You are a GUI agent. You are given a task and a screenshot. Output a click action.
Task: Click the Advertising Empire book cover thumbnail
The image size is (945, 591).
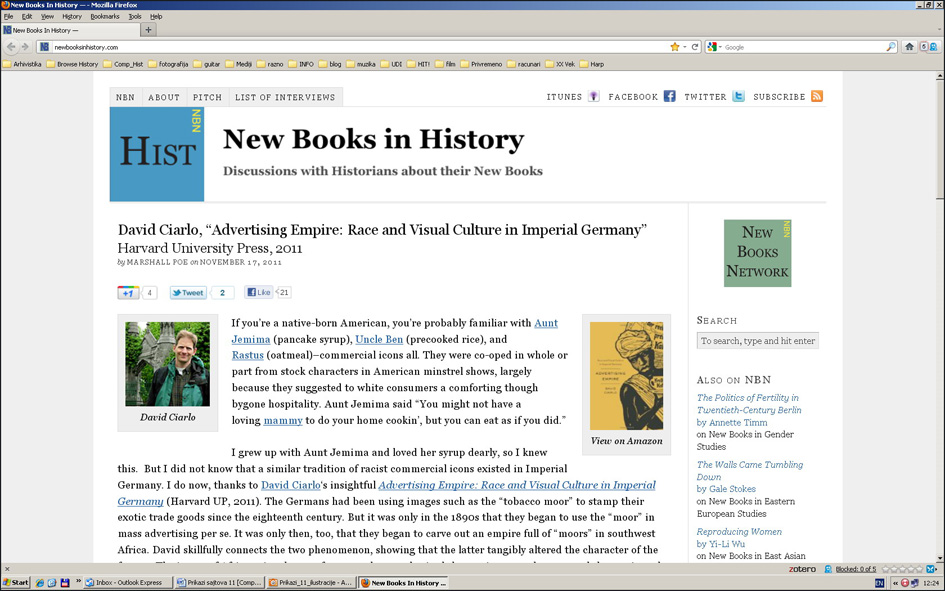(626, 375)
